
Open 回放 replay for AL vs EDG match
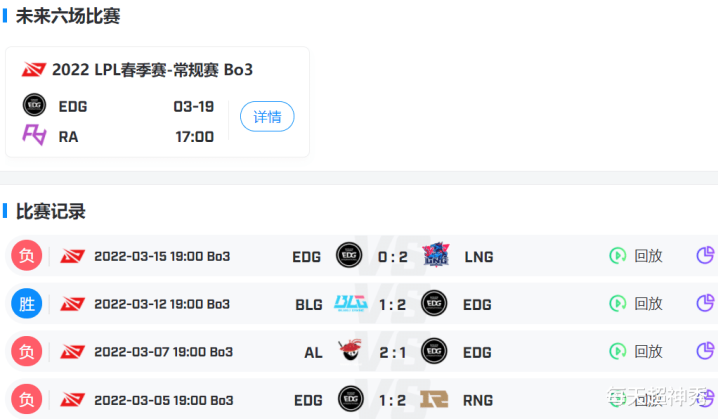tap(636, 351)
